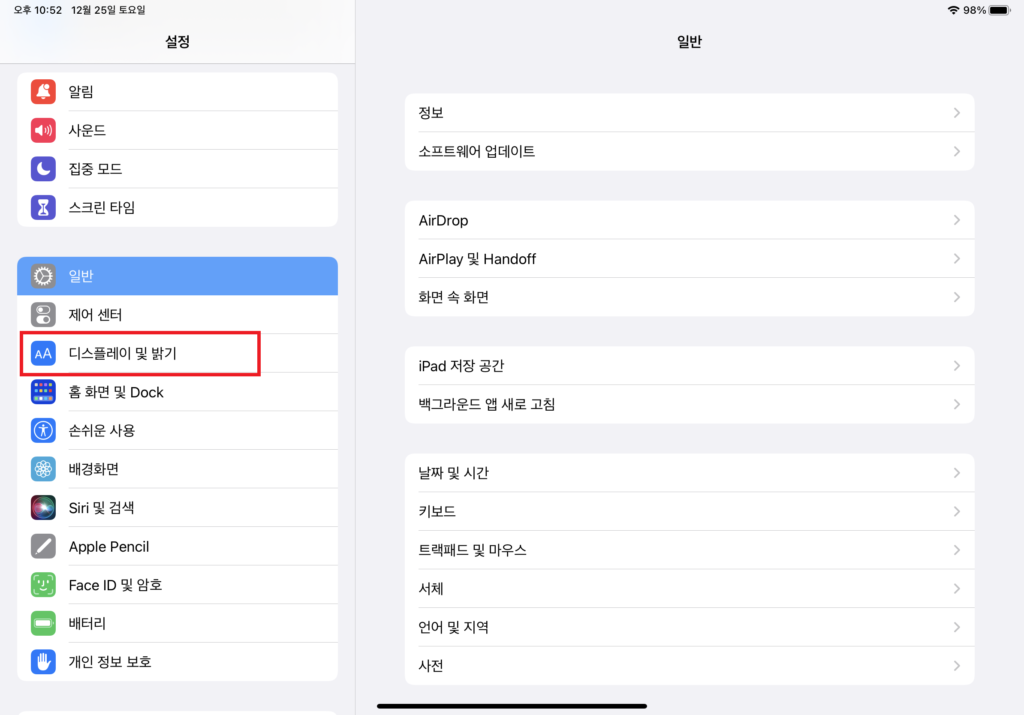Open 키보드 settings
The height and width of the screenshot is (715, 1024).
[x=690, y=511]
